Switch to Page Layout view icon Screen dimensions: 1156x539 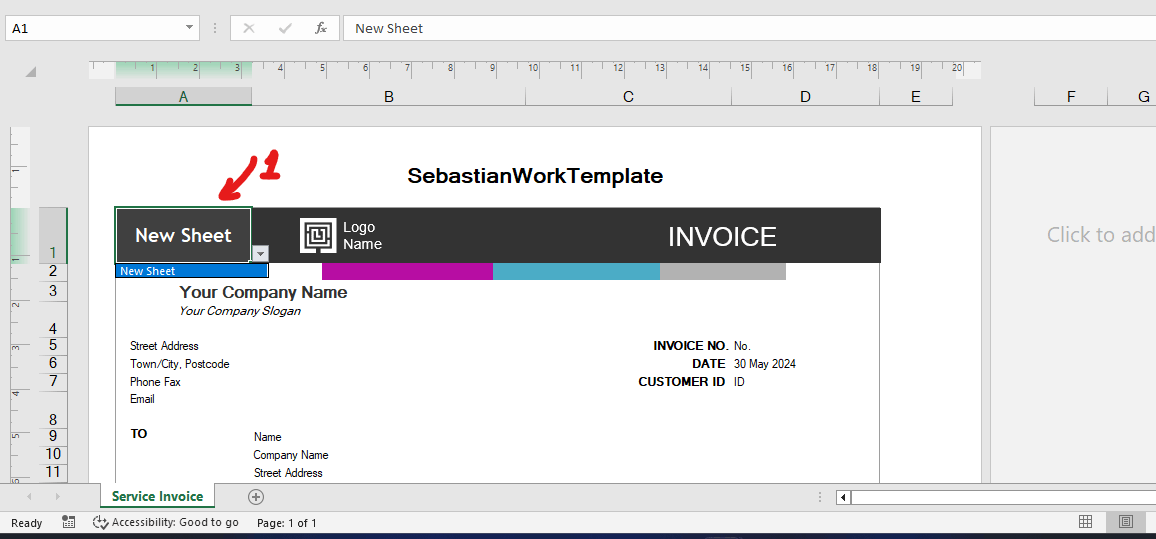pos(1126,522)
